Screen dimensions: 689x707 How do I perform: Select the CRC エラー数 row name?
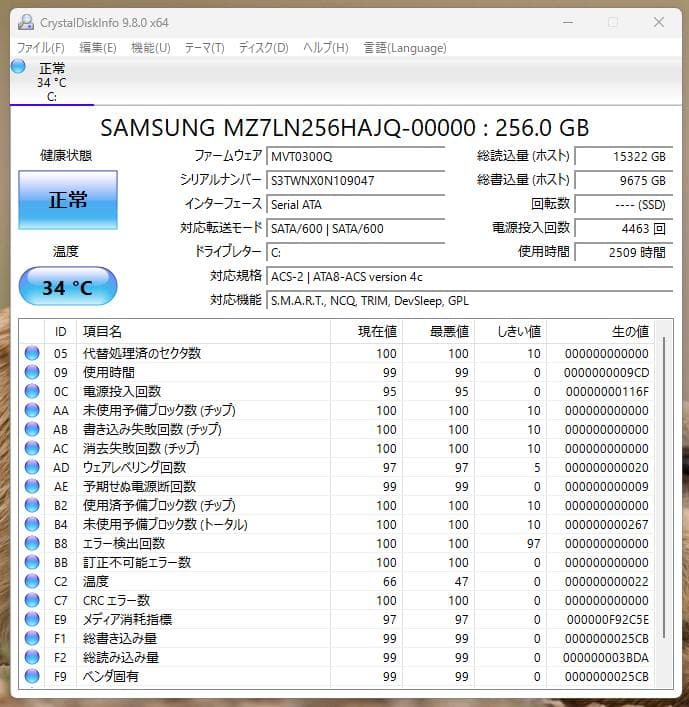pyautogui.click(x=116, y=600)
